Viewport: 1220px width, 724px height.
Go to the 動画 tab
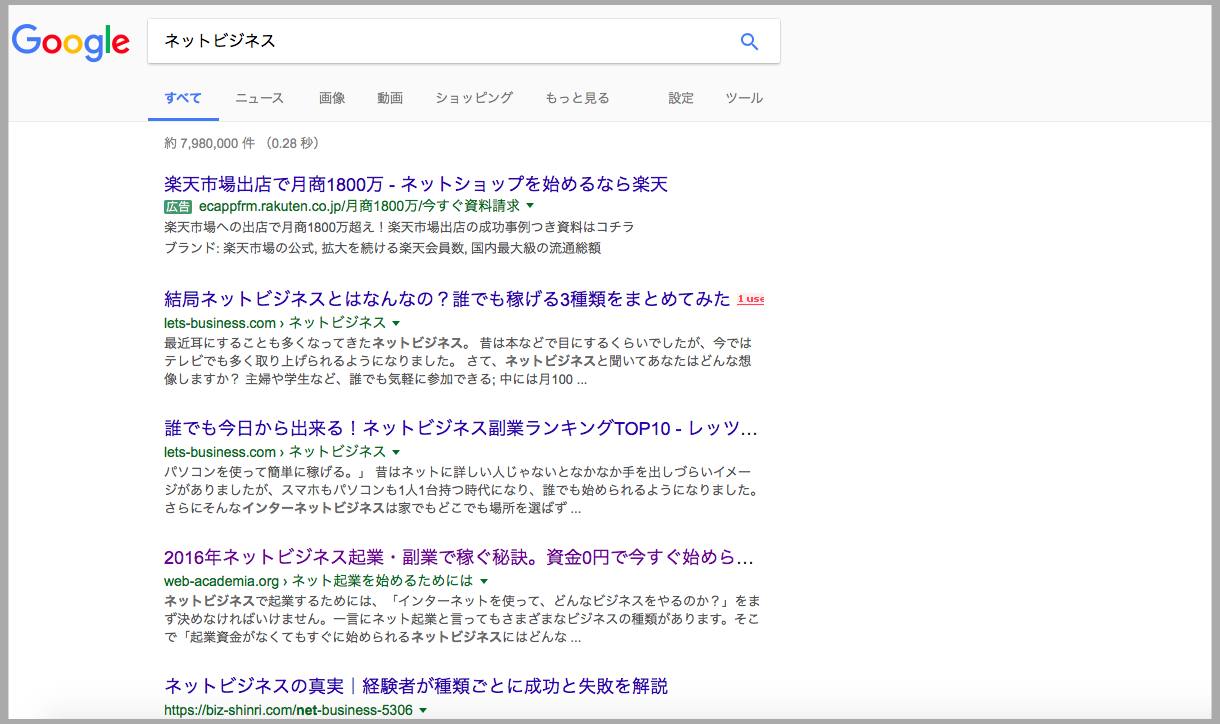coord(390,98)
